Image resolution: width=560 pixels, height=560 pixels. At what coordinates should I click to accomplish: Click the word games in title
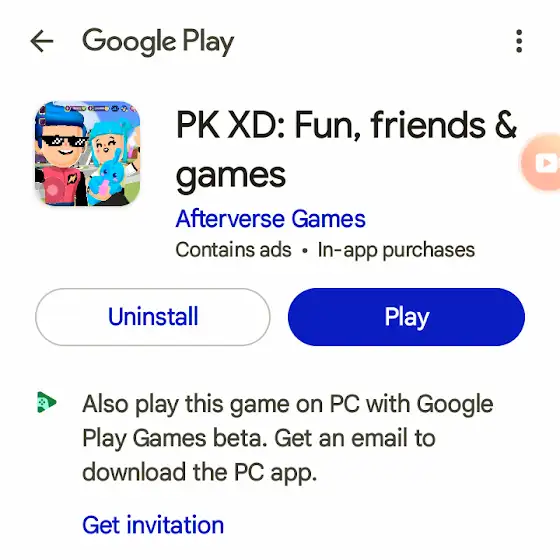click(x=231, y=176)
